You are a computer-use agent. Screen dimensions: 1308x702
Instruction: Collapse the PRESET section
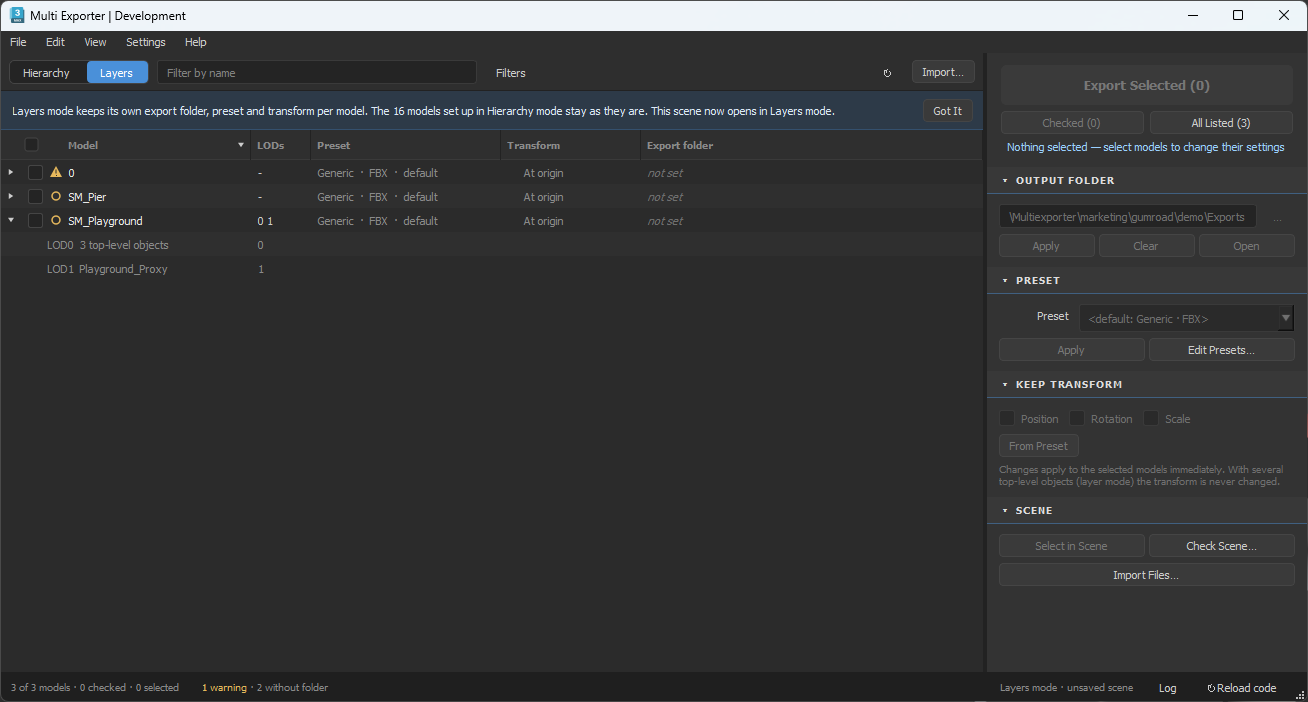point(1005,281)
